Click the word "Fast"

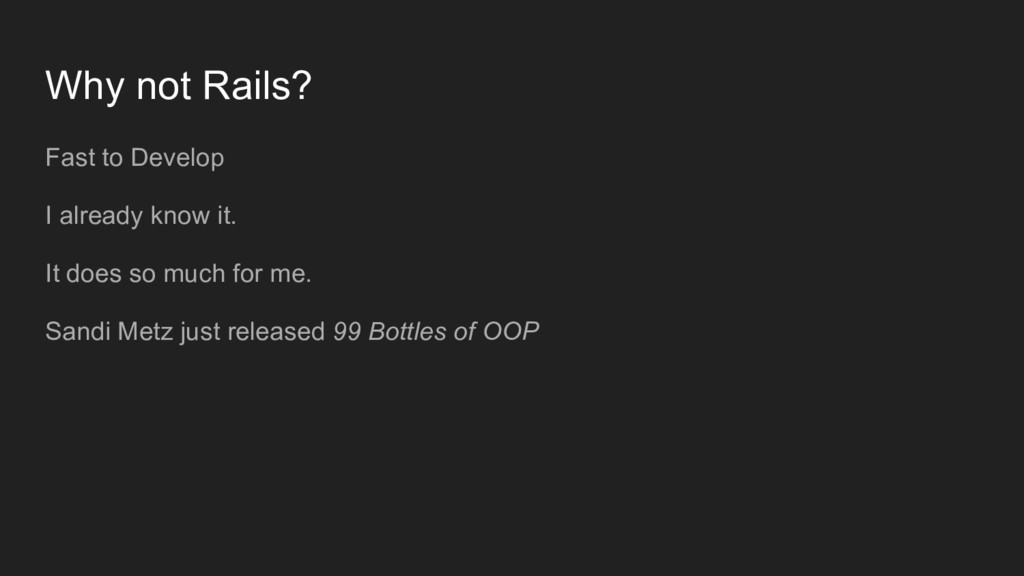pos(69,157)
